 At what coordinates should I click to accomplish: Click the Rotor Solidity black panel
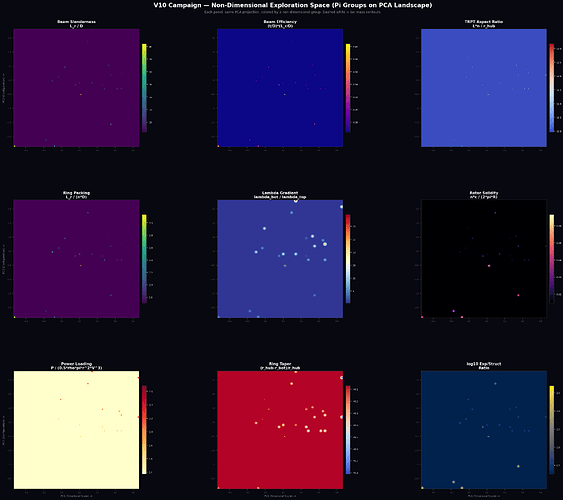click(x=484, y=259)
